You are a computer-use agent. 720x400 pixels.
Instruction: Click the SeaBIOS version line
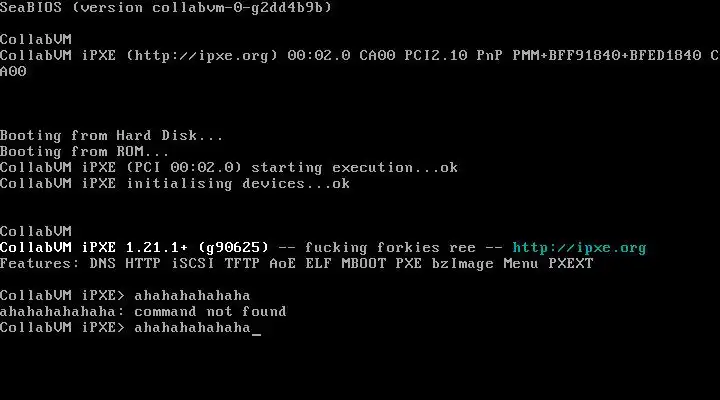point(166,7)
